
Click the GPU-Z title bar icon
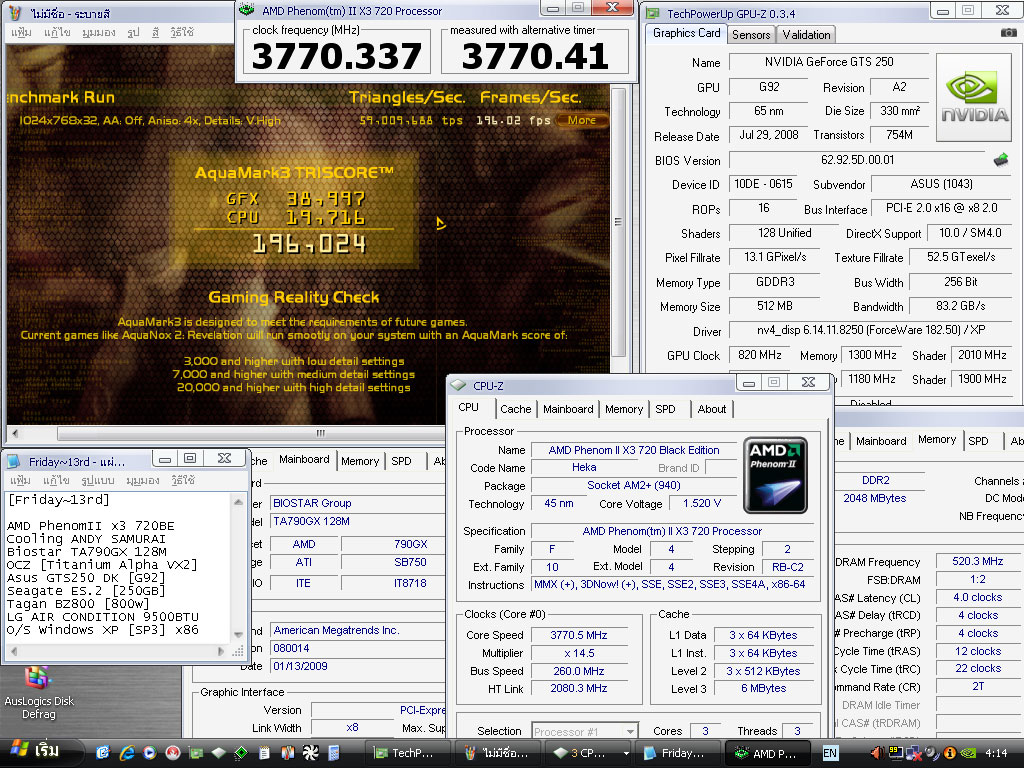[653, 12]
